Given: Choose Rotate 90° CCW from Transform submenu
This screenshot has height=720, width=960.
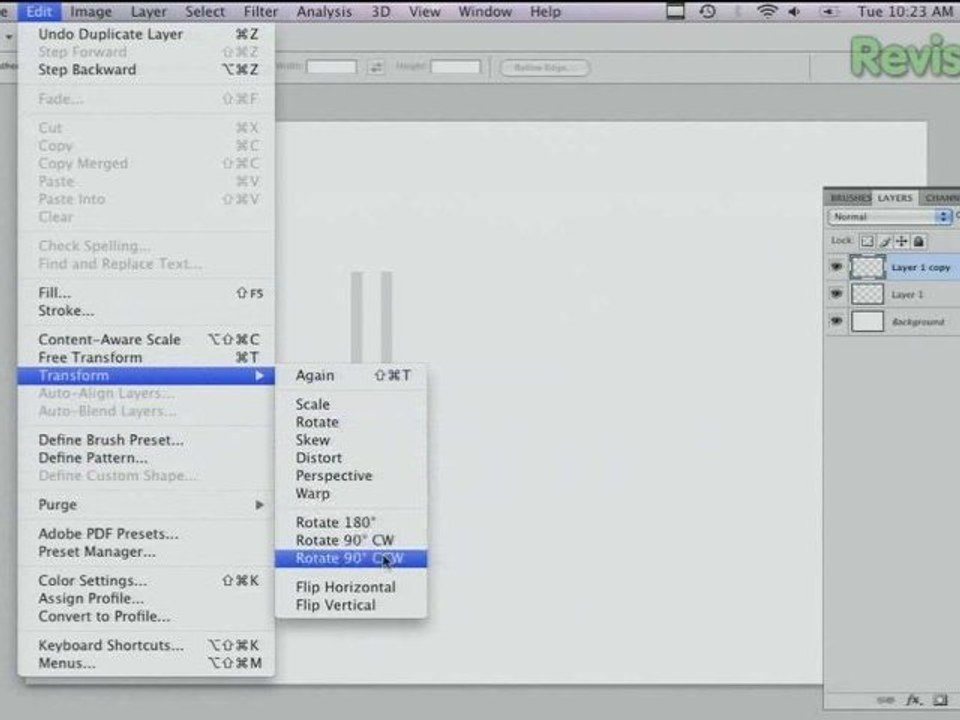Looking at the screenshot, I should (351, 558).
